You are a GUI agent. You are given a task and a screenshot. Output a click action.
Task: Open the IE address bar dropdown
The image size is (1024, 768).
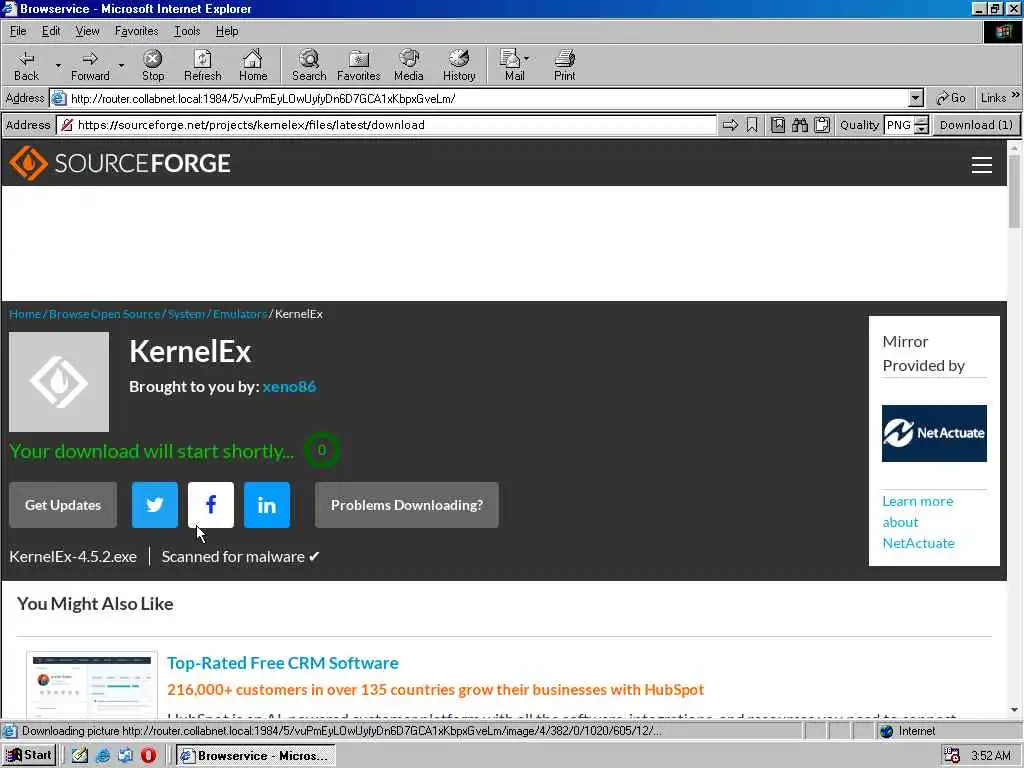pos(916,99)
